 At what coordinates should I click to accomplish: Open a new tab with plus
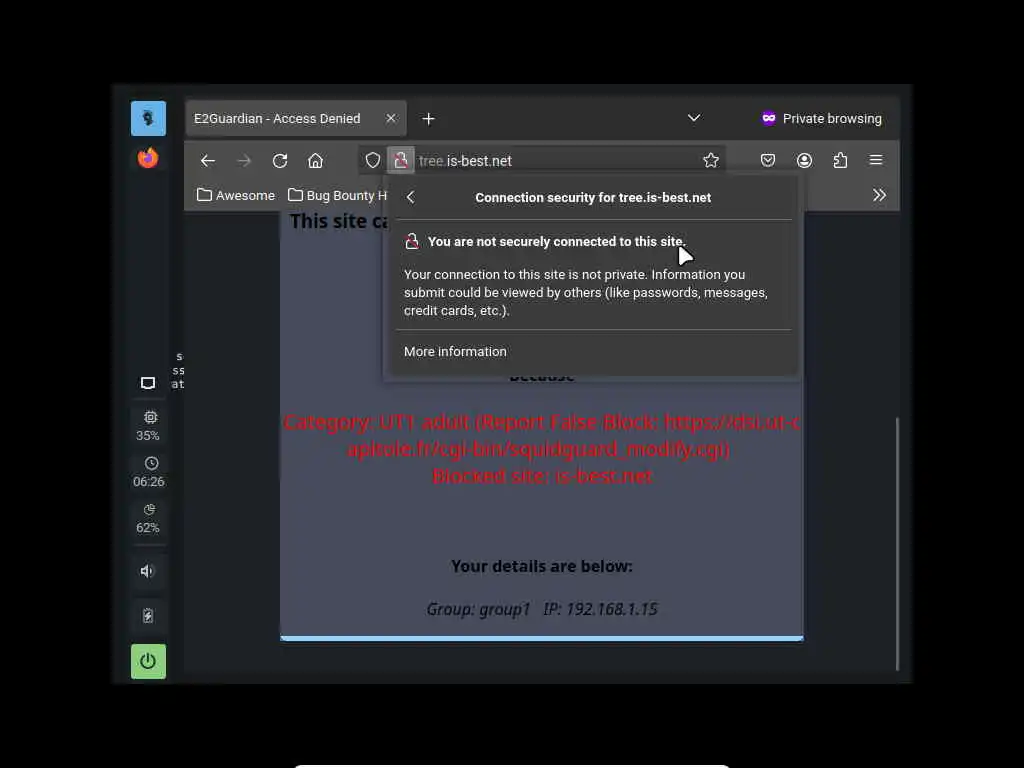tap(428, 119)
